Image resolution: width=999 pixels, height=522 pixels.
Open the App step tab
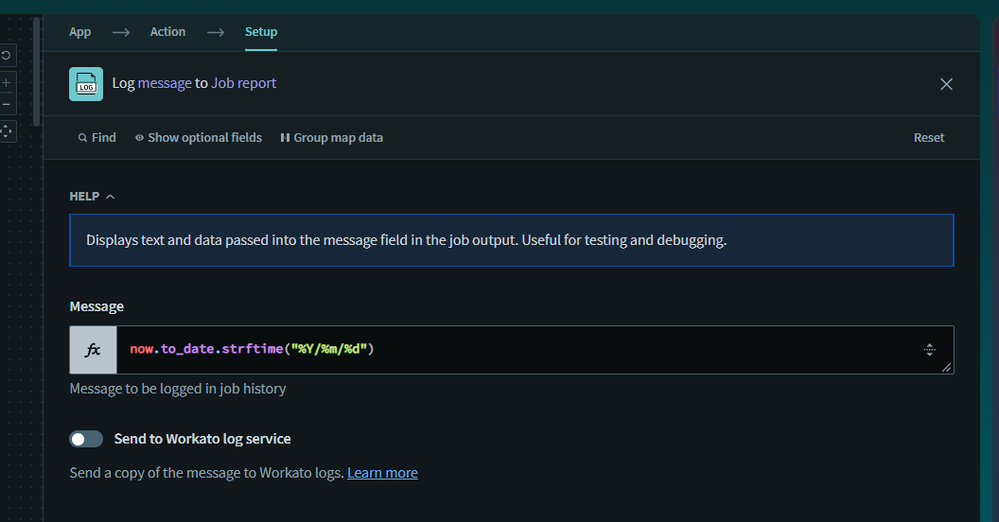pyautogui.click(x=80, y=32)
